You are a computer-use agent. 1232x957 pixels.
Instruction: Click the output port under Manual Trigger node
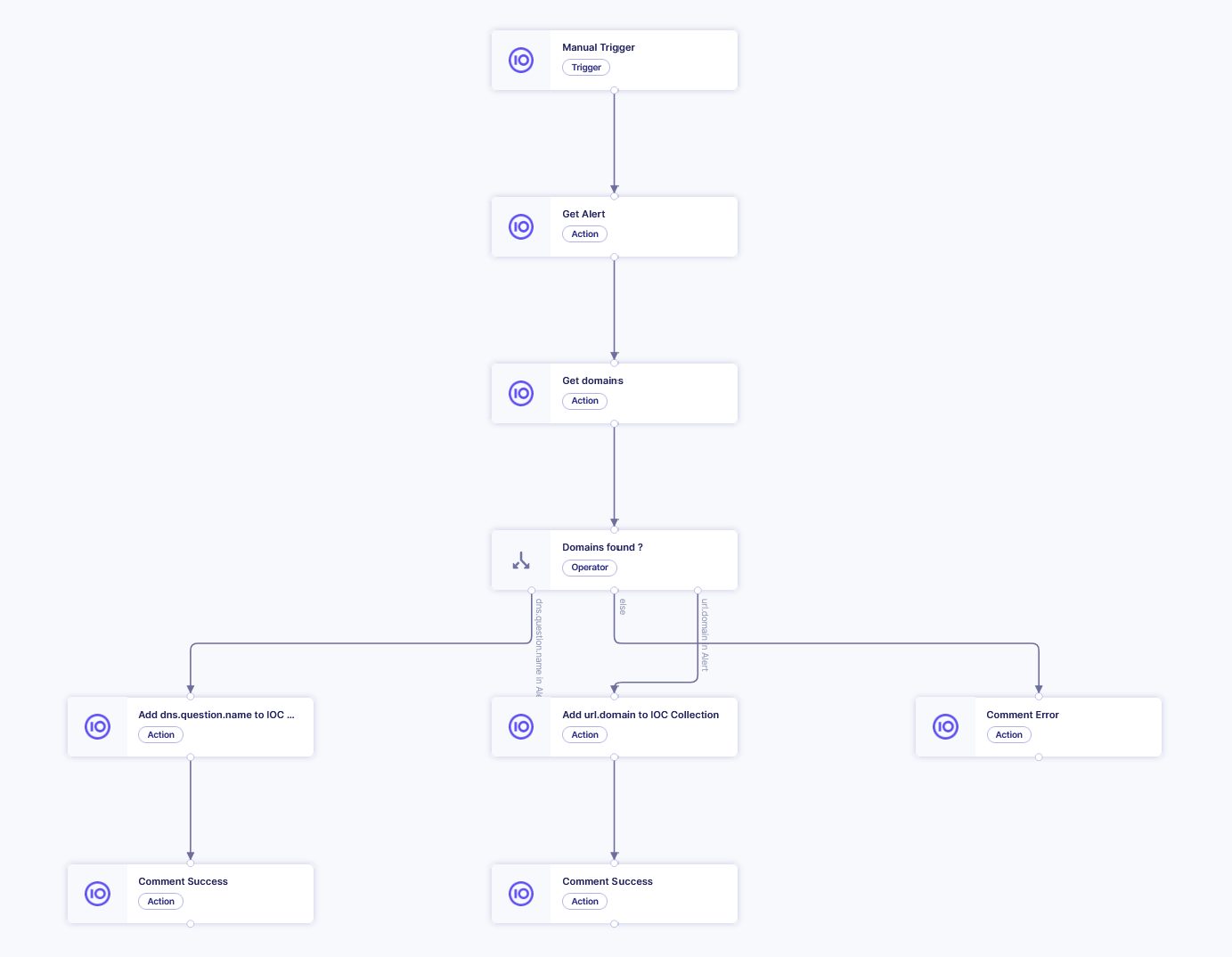[615, 90]
